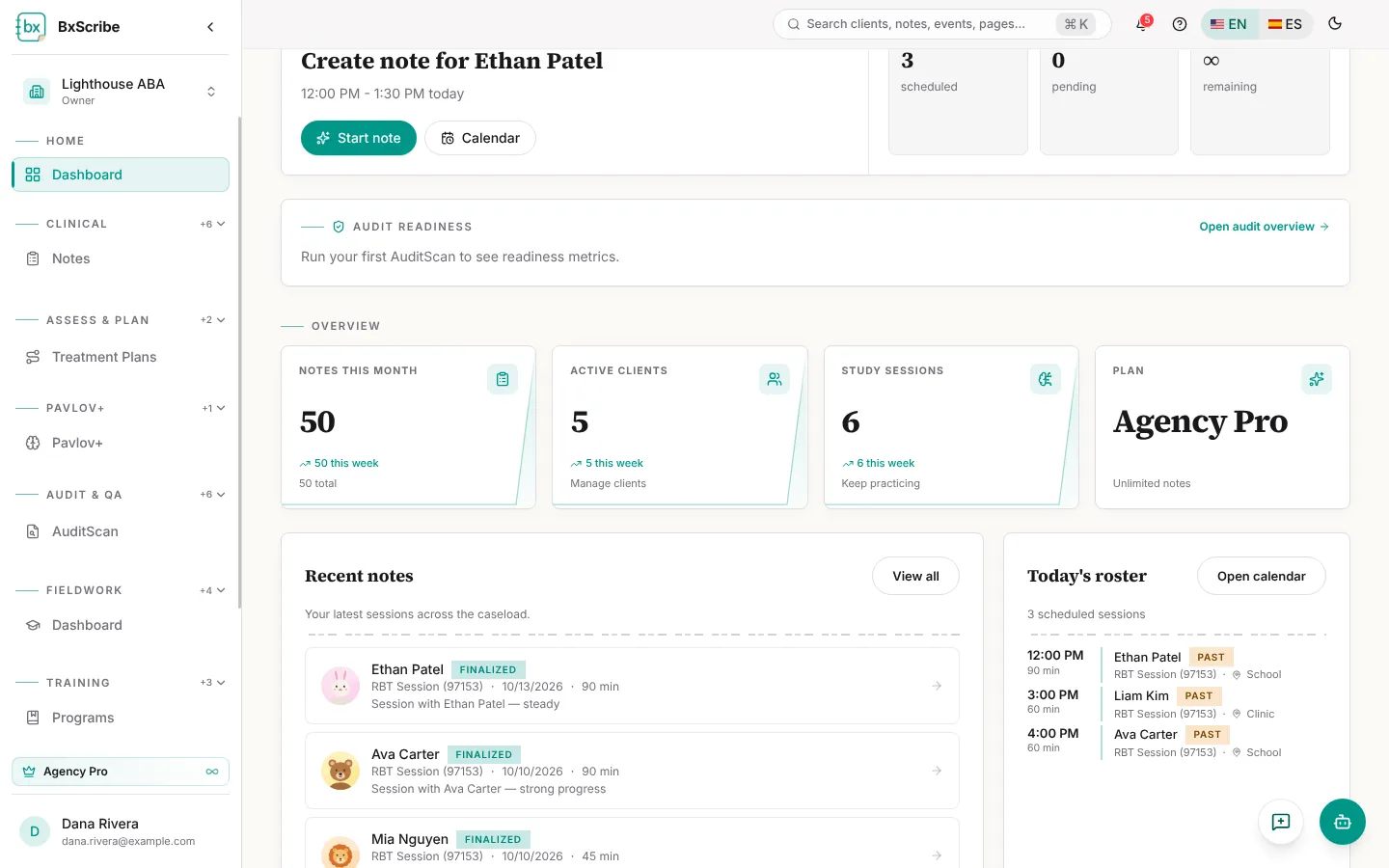1389x868 pixels.
Task: Open Pavlov+ in the sidebar
Action: [121, 443]
